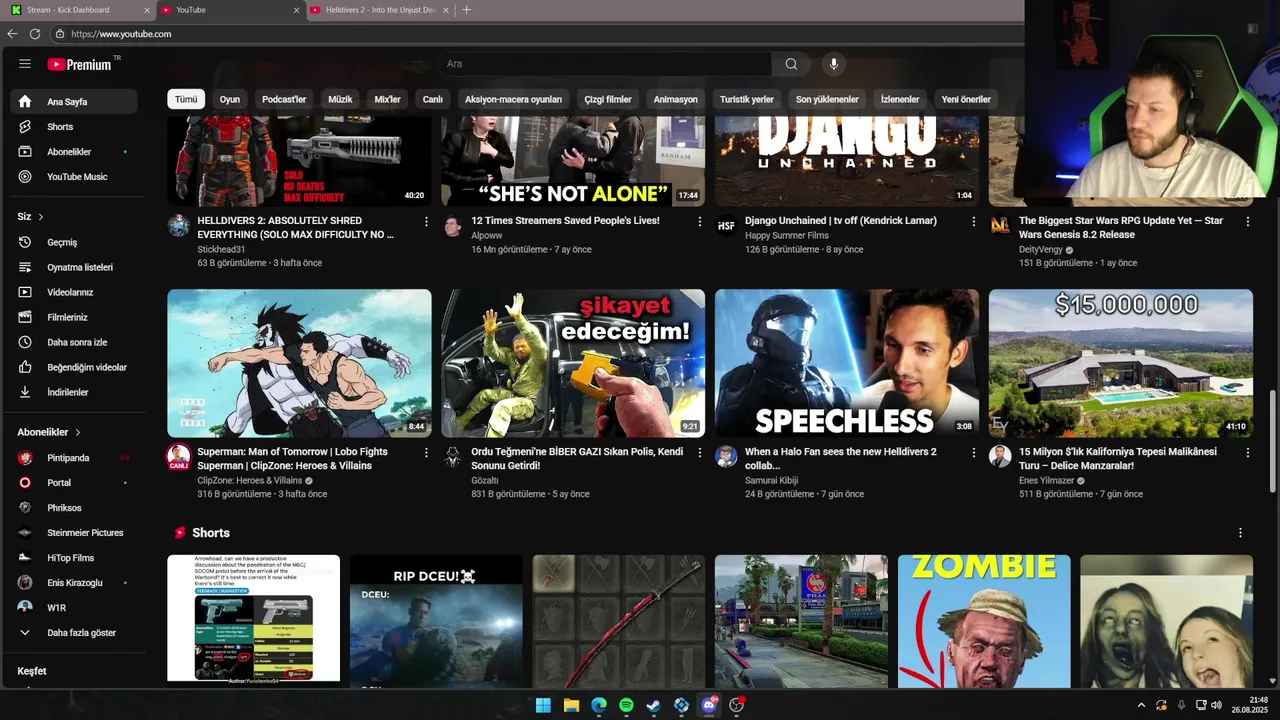Click the YouTube search field

(x=604, y=64)
